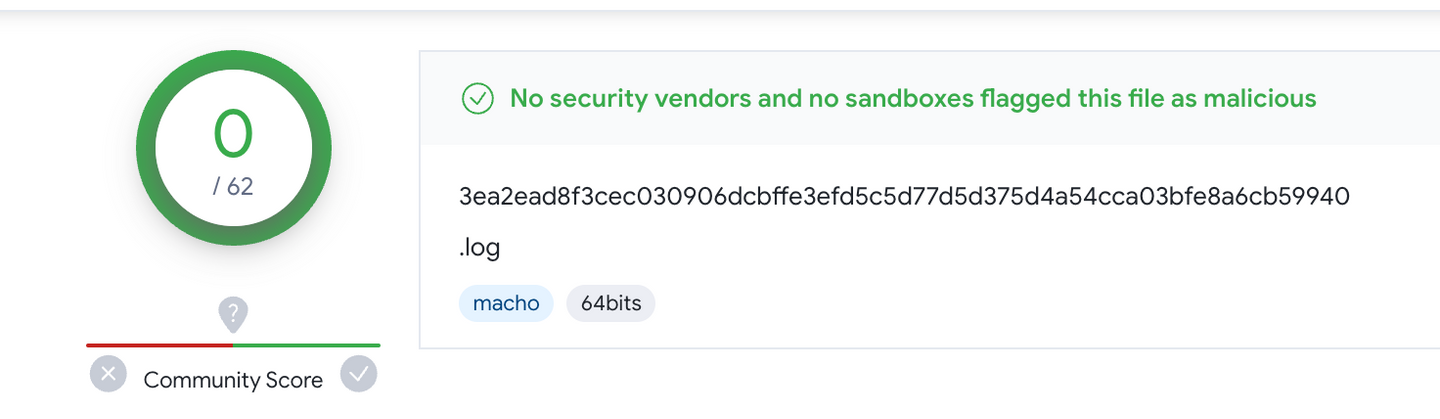Image resolution: width=1440 pixels, height=419 pixels.
Task: Select the macho tag
Action: tap(506, 303)
